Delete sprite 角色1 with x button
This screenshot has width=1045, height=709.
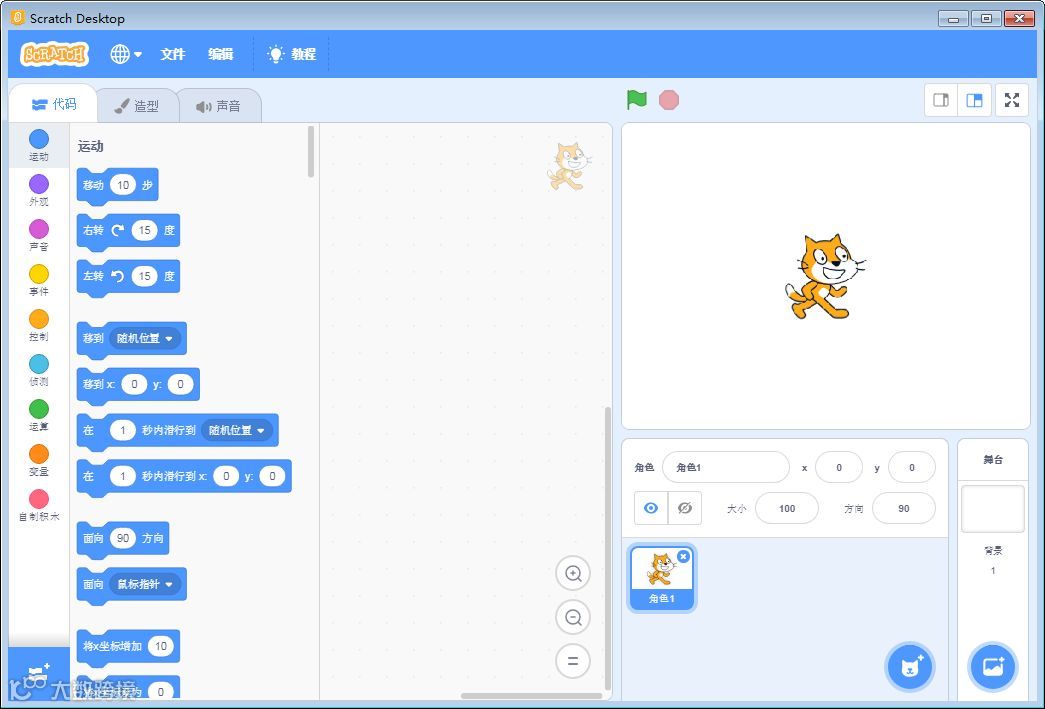683,556
